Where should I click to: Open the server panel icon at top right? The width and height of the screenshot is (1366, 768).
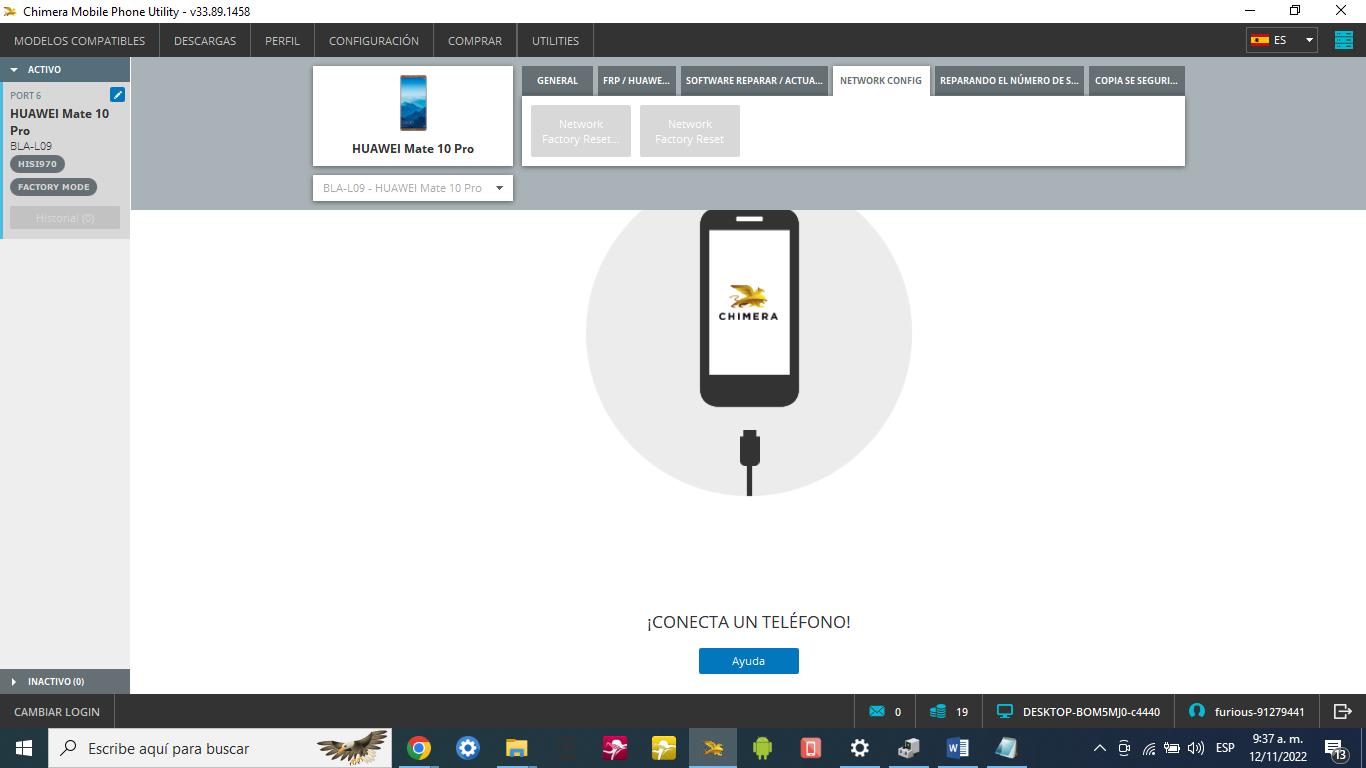pyautogui.click(x=1342, y=40)
